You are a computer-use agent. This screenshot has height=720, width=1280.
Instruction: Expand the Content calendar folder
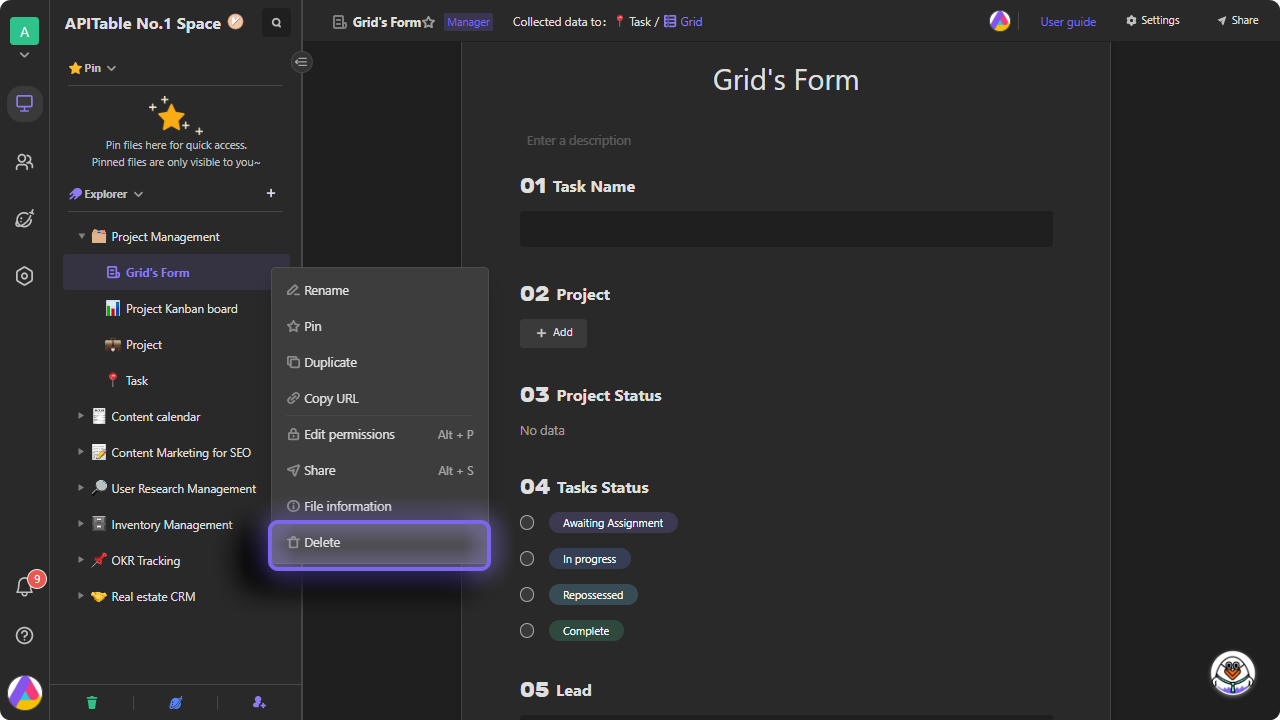81,416
